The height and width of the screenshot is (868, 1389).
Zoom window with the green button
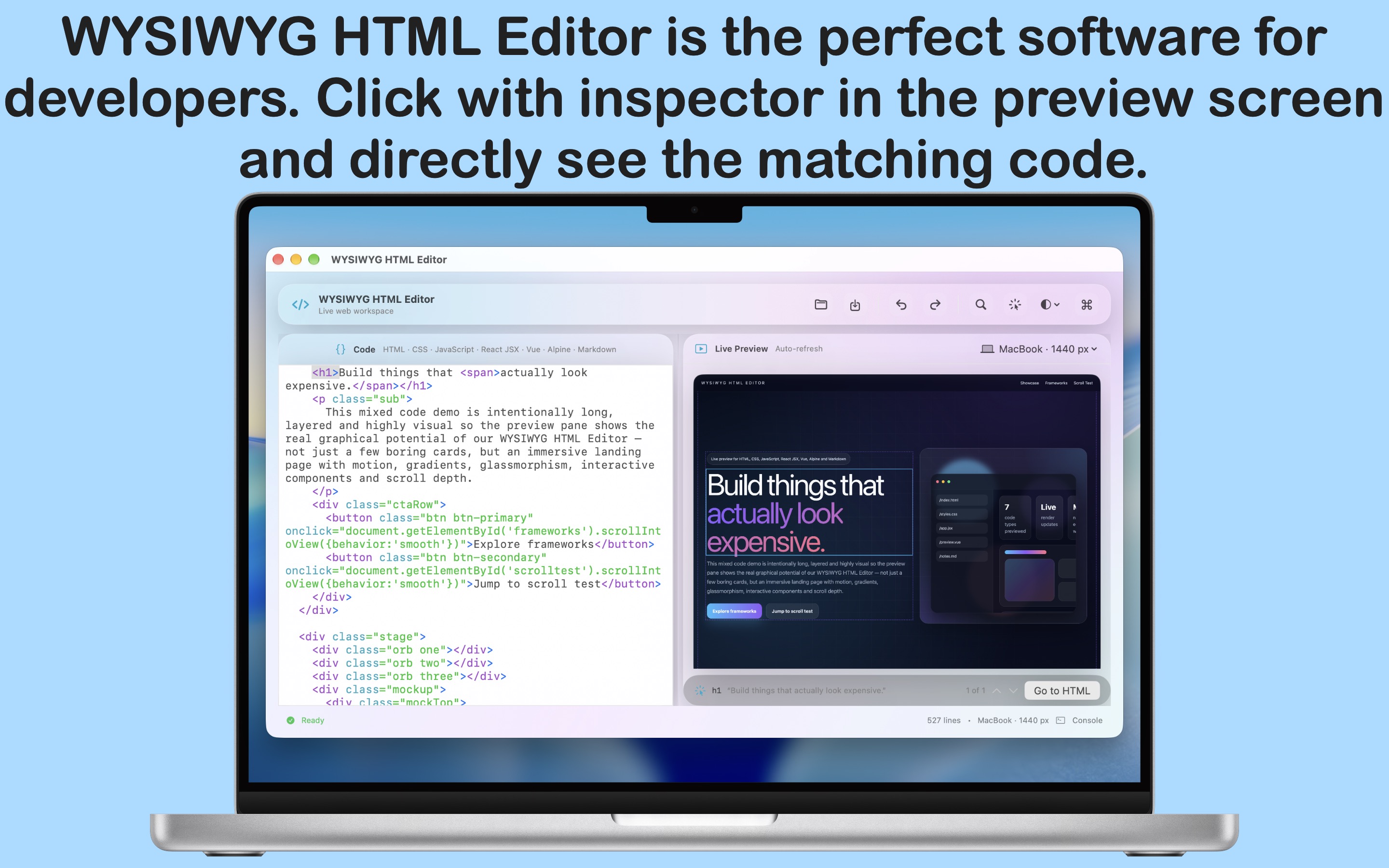coord(314,259)
